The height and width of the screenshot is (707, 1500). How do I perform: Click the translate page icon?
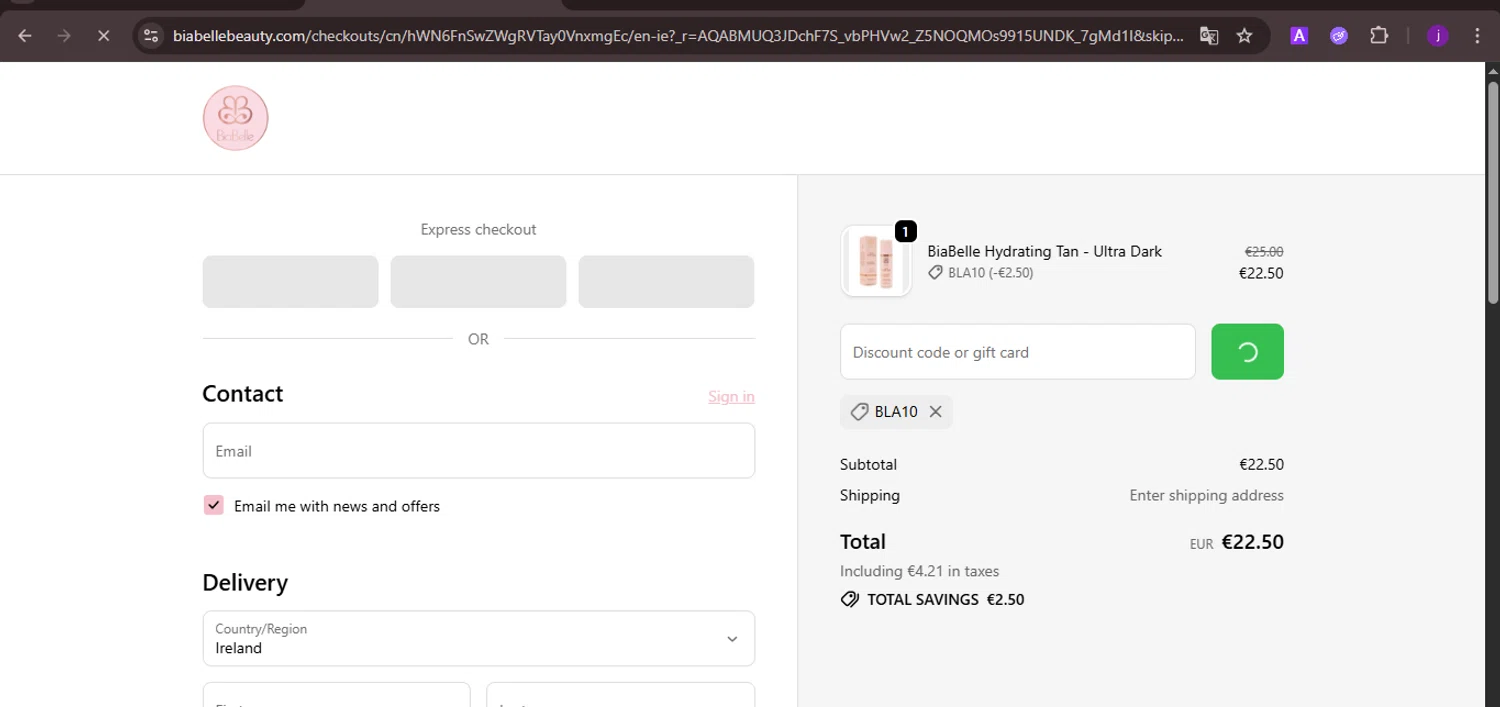(x=1209, y=36)
